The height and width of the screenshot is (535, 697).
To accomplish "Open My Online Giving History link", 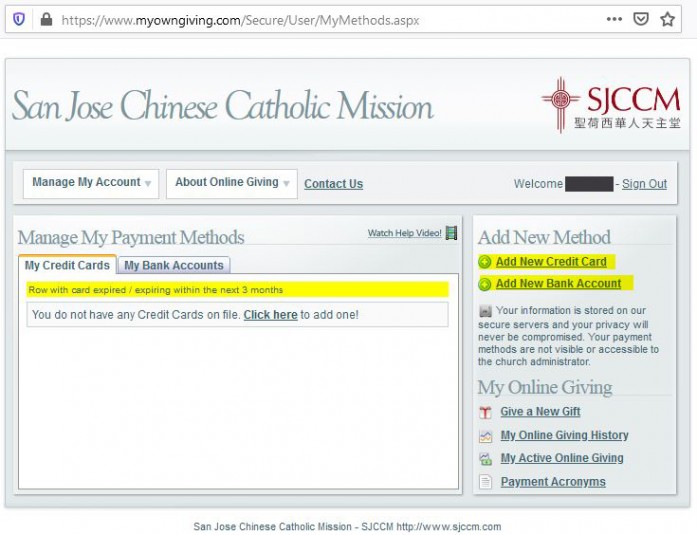I will [564, 435].
